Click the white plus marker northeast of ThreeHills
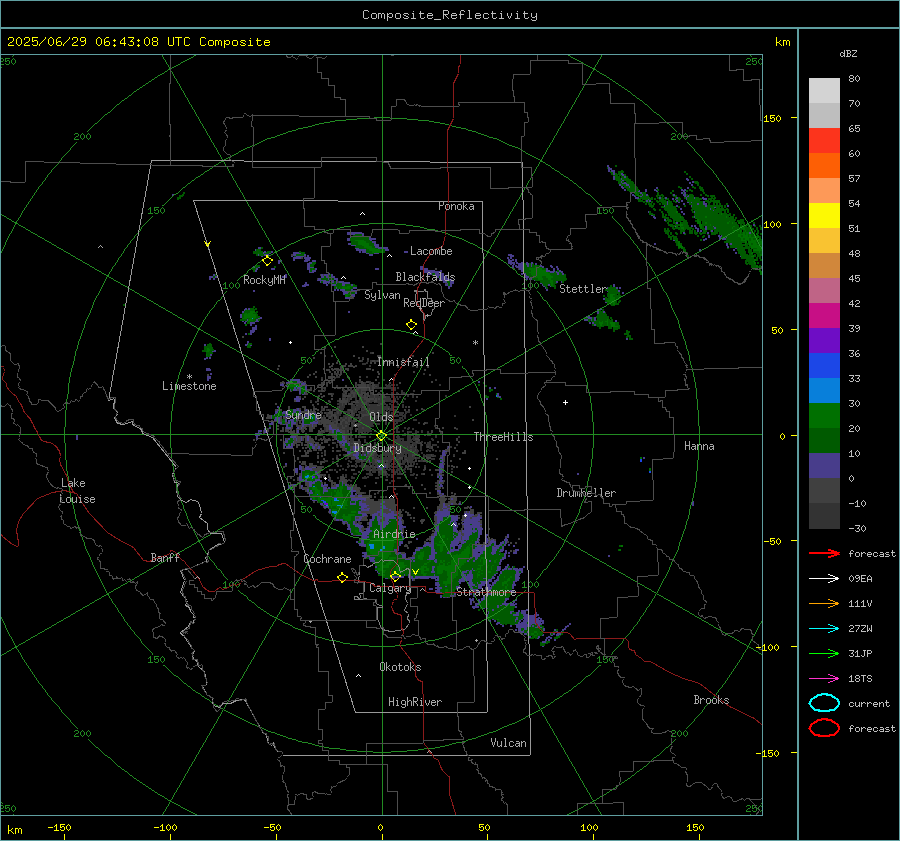The height and width of the screenshot is (841, 900). [x=565, y=402]
